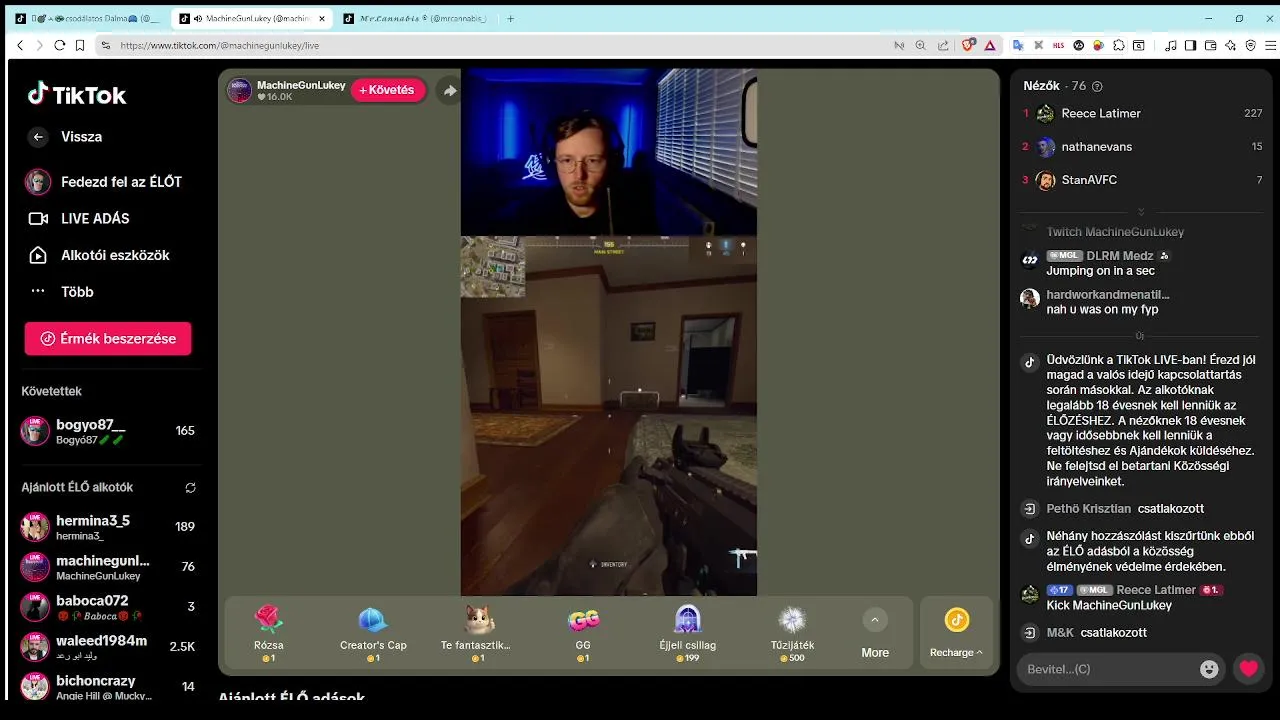This screenshot has width=1280, height=720.
Task: Open a new browser tab
Action: pos(510,19)
